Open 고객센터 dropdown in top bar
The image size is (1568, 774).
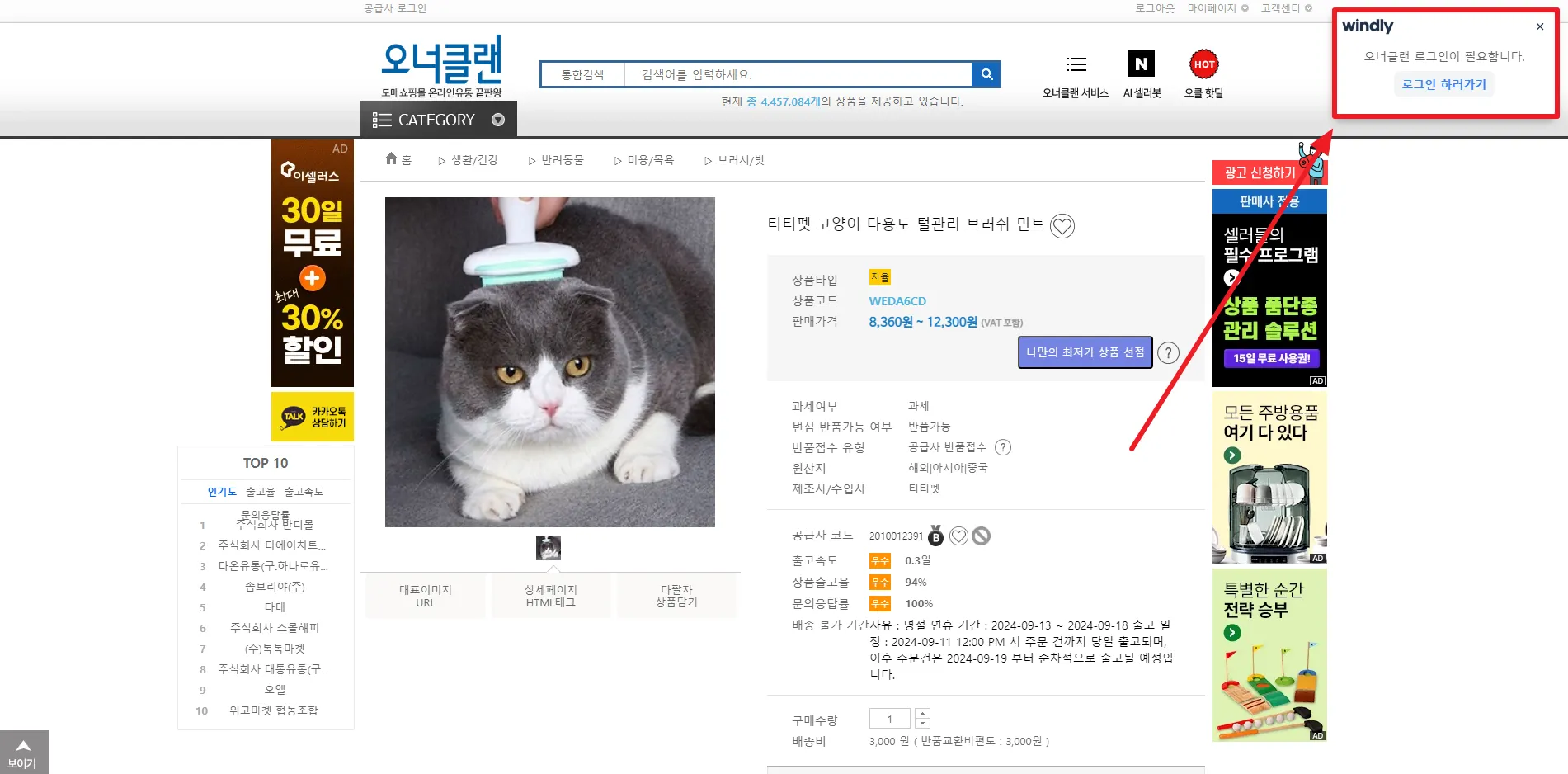(x=1286, y=8)
